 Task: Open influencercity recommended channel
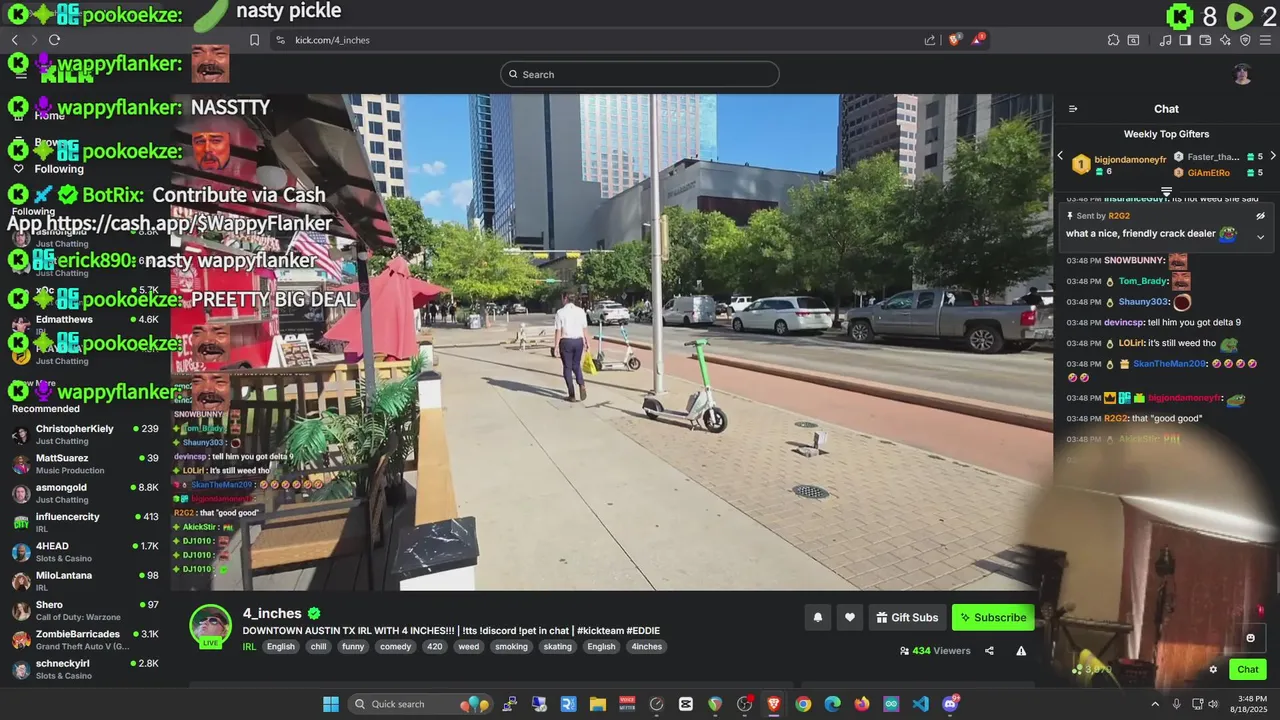(85, 522)
